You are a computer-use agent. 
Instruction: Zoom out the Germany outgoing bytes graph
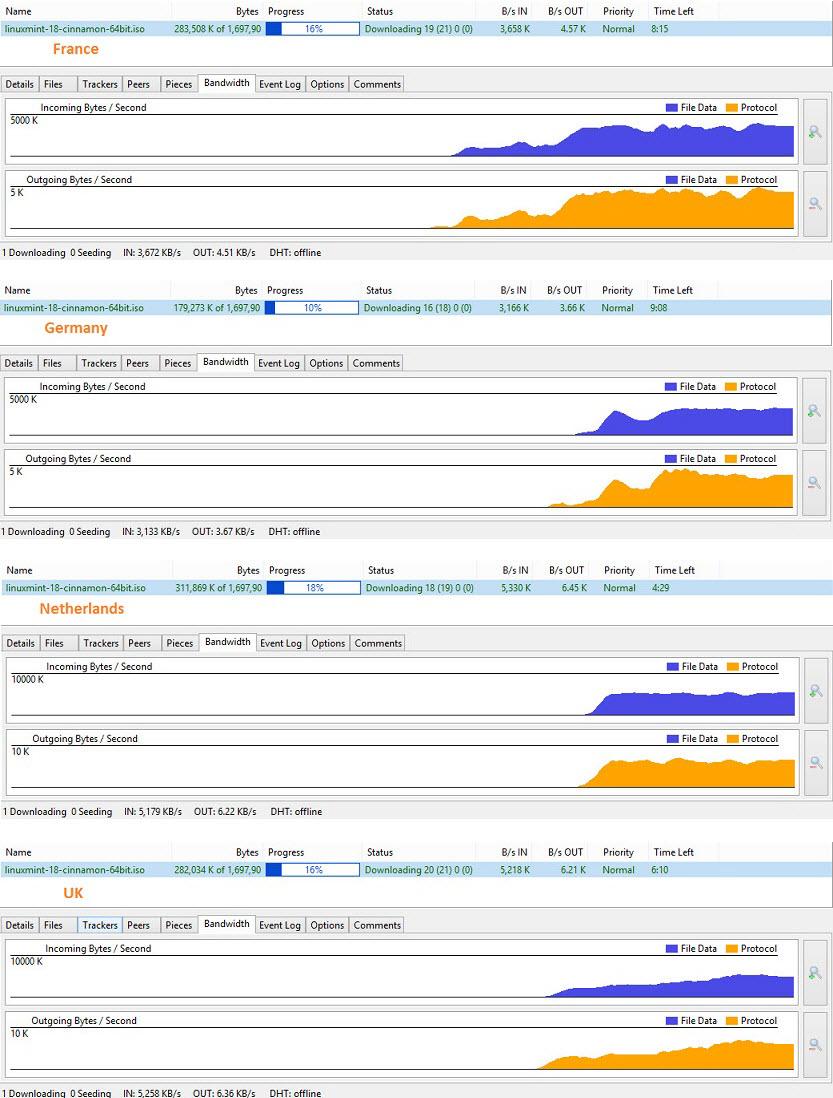click(x=814, y=483)
